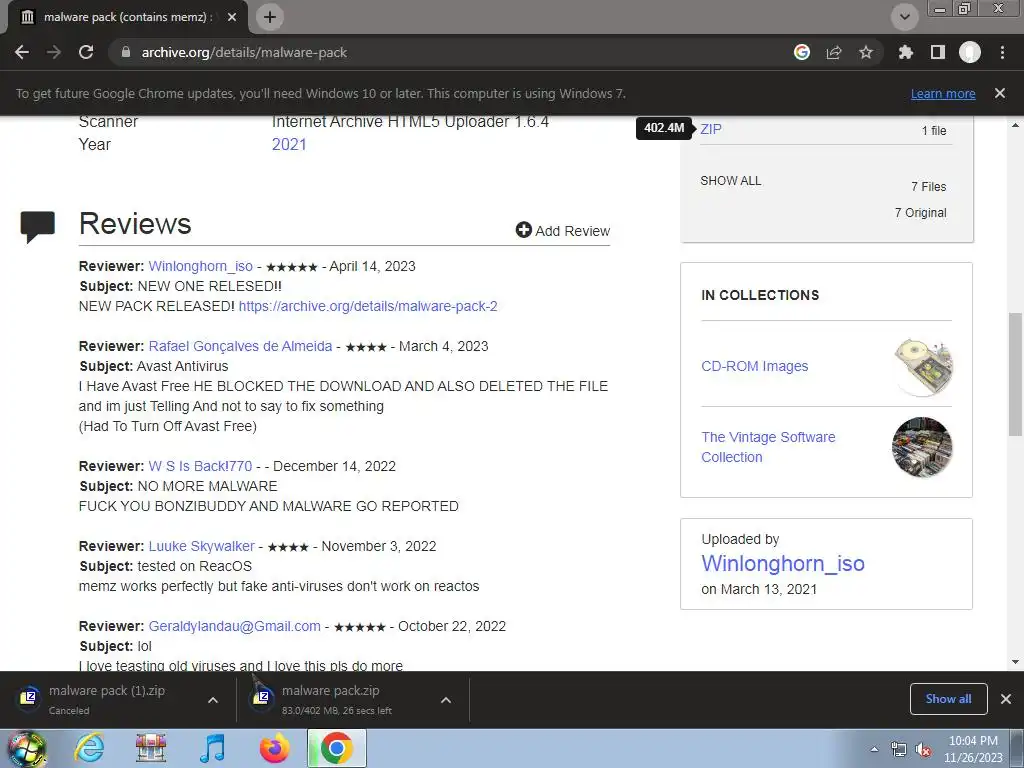This screenshot has height=768, width=1024.
Task: Click the Reviews speech bubble icon
Action: coord(37,227)
